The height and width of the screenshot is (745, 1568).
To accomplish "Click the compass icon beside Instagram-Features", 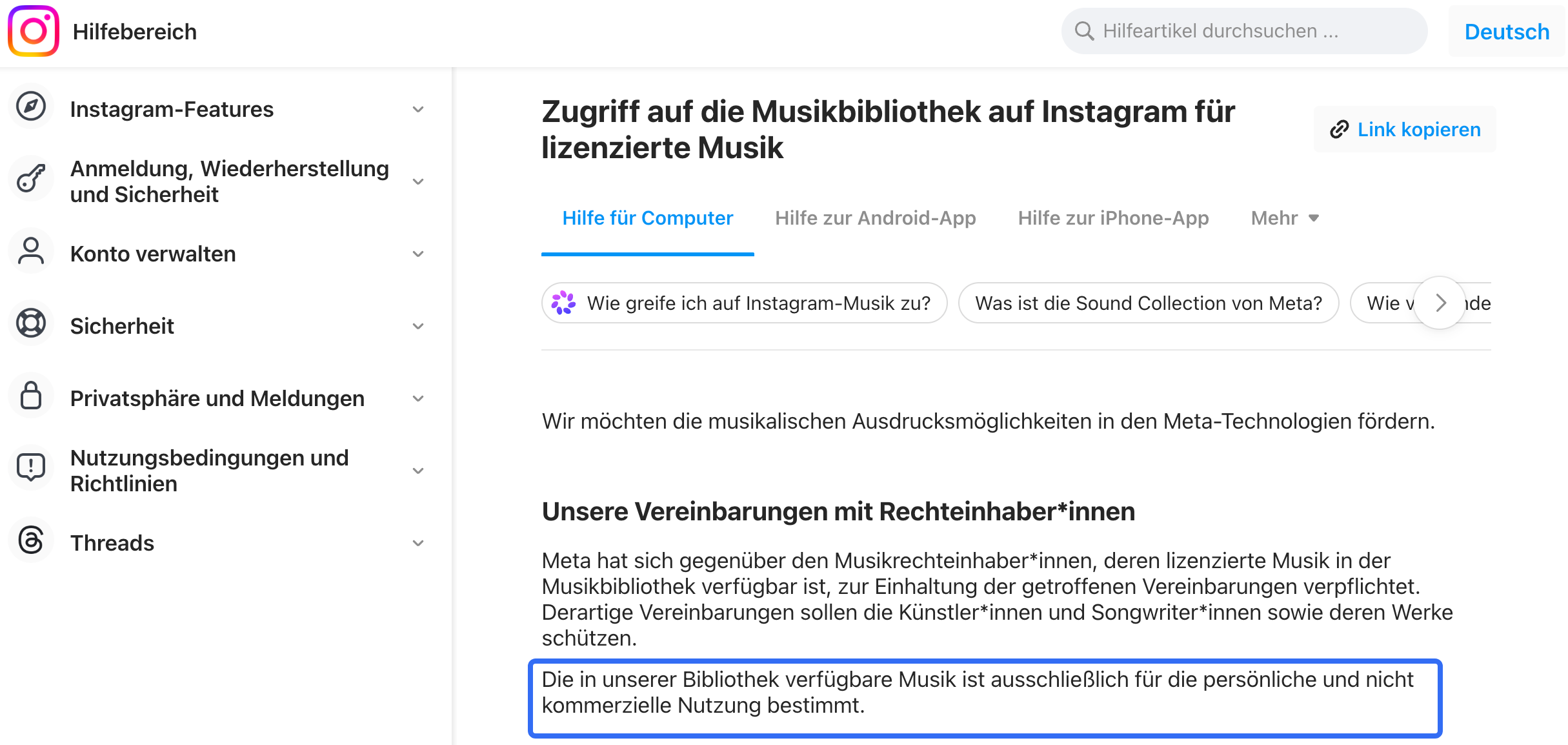I will [31, 107].
